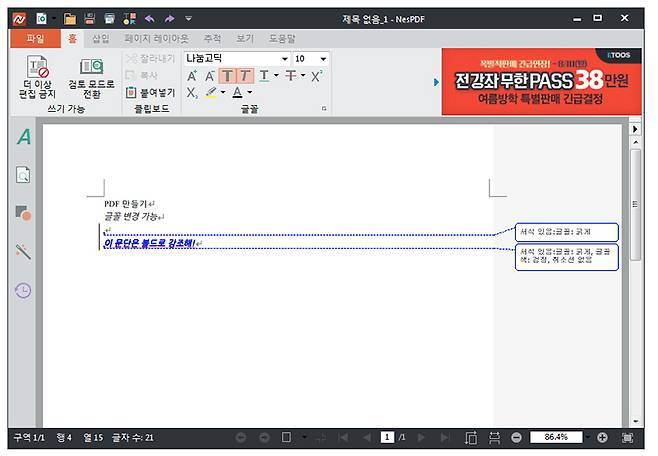
Task: Click the text recognition icon in quick toolbar
Action: click(x=129, y=18)
